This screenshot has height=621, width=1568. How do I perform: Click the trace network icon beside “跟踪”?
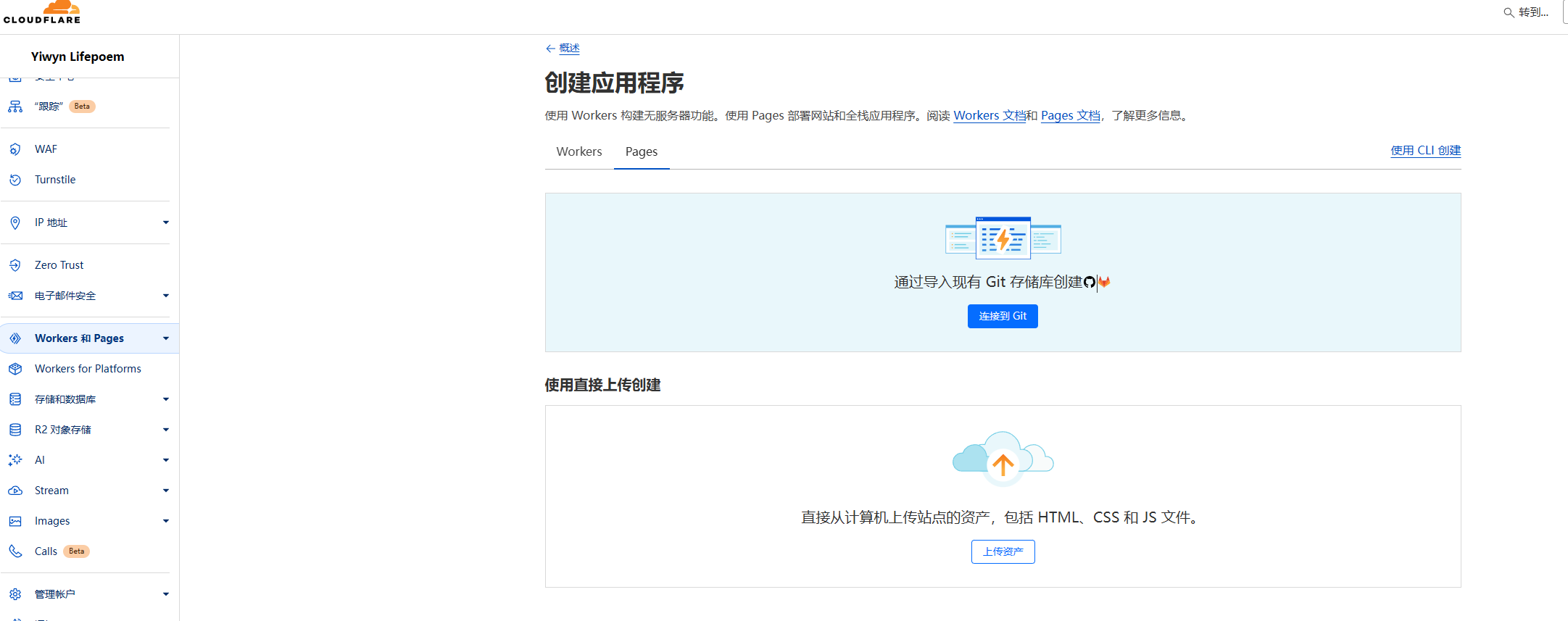point(15,107)
